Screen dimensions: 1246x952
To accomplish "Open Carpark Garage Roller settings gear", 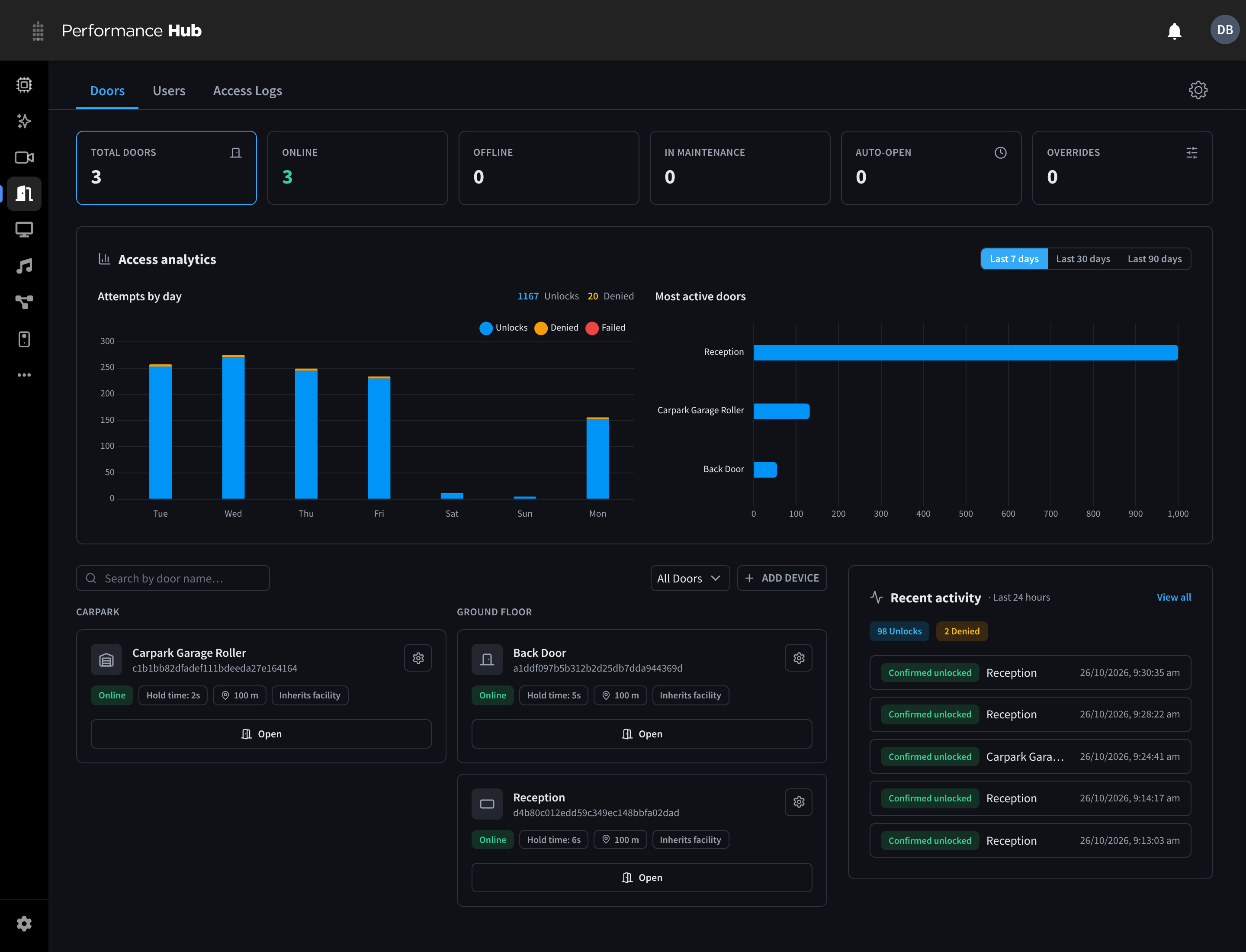I will coord(417,658).
